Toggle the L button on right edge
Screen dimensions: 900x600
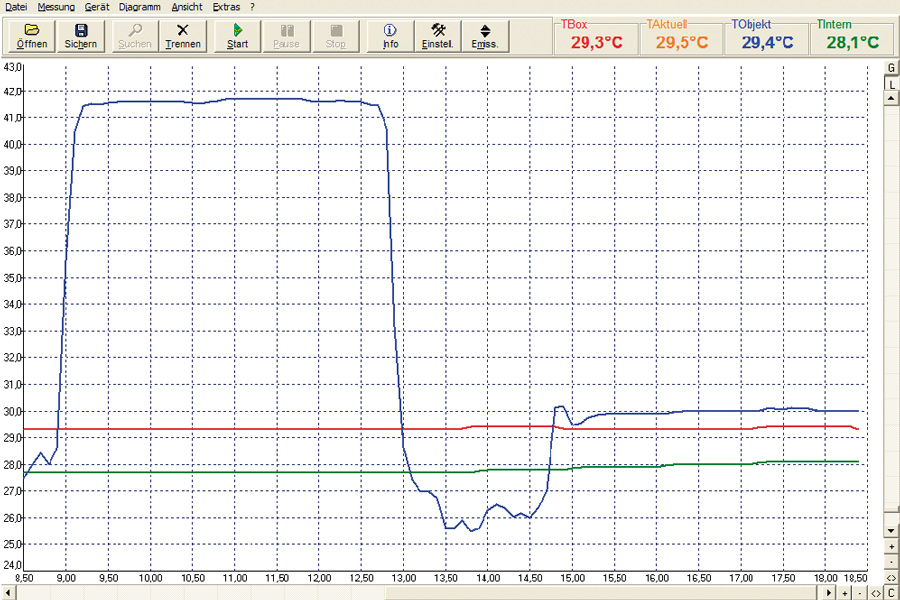pos(891,85)
